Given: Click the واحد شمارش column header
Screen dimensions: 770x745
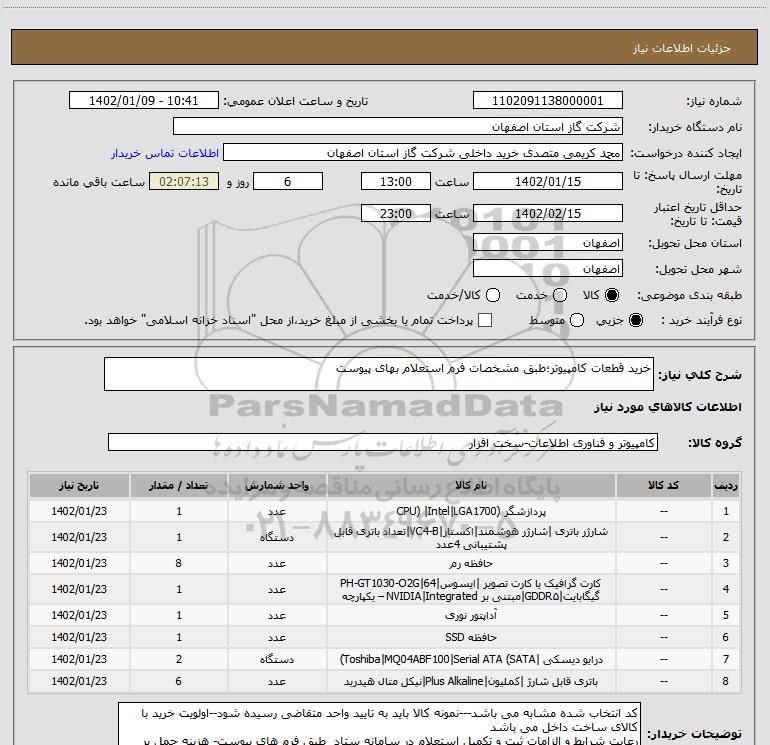Looking at the screenshot, I should 277,485.
